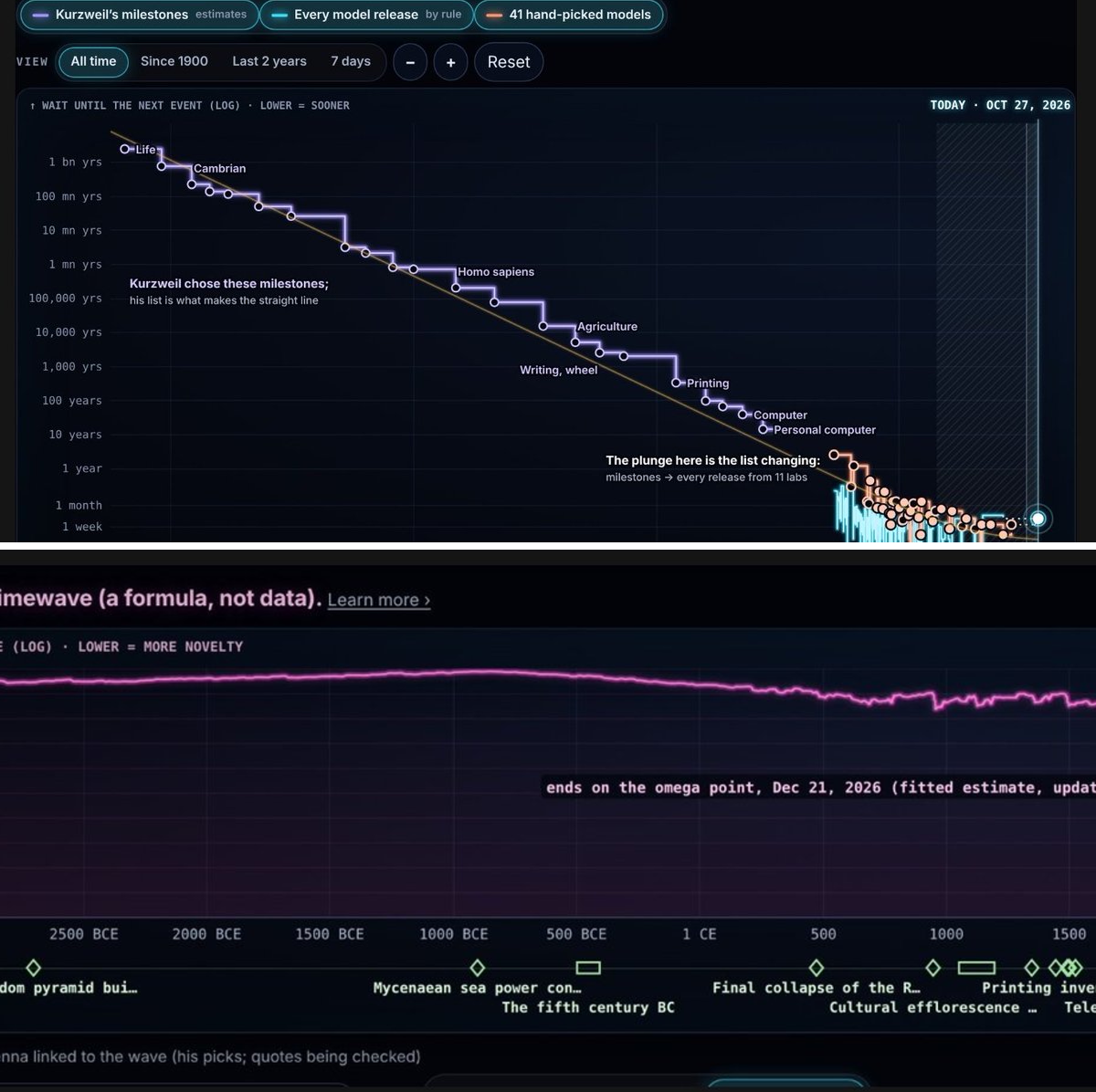This screenshot has height=1092, width=1096.
Task: Click the "1 bn yrs" axis label
Action: (76, 162)
